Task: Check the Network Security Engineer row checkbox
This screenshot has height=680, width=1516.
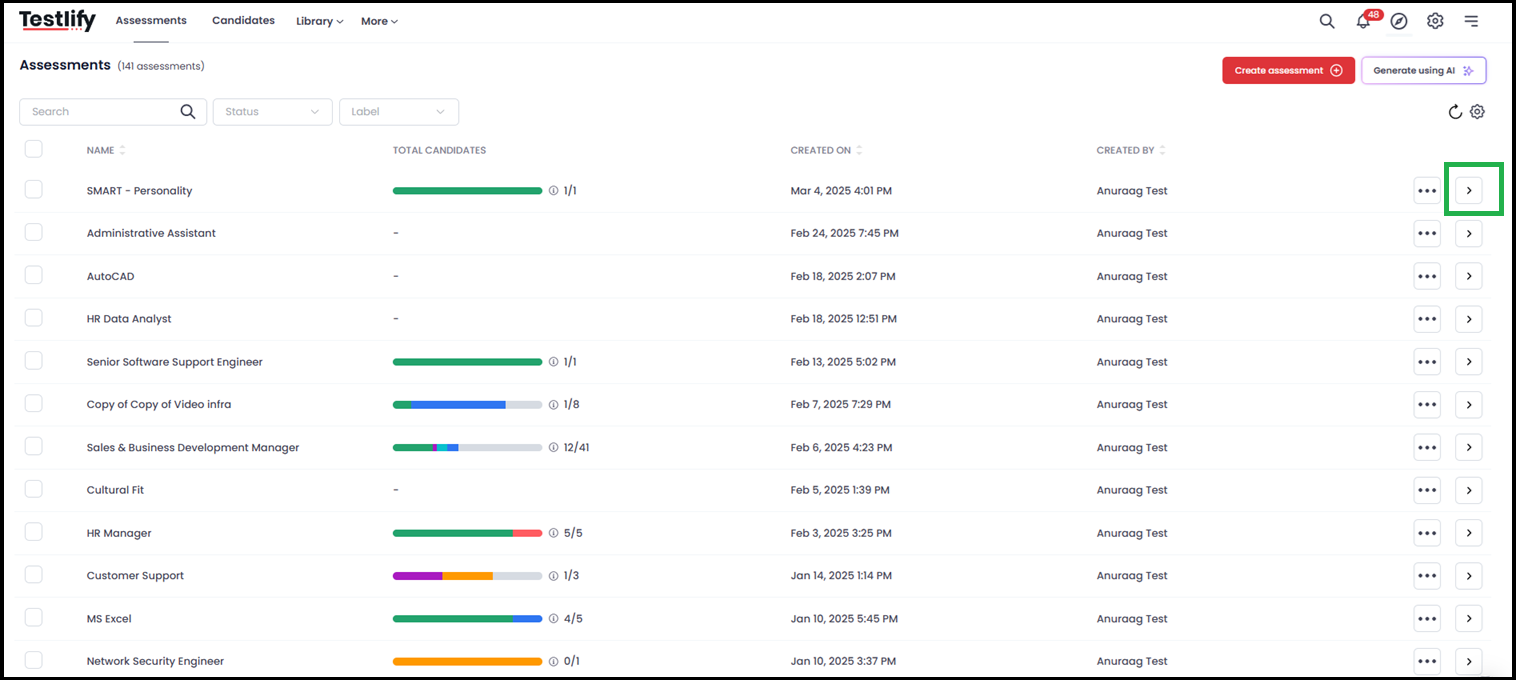Action: (34, 660)
